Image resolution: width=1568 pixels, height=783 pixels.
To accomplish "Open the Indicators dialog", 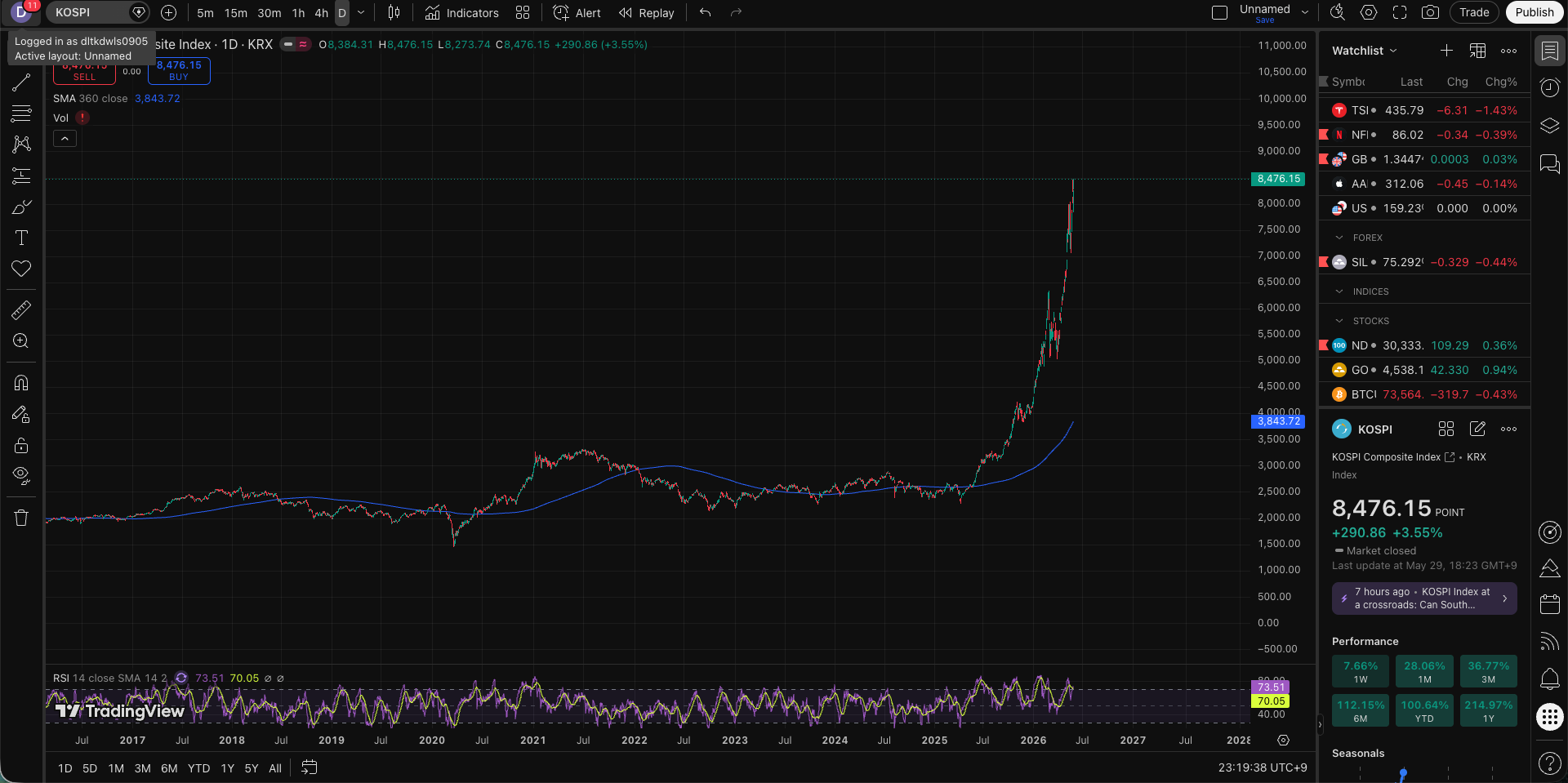I will coord(462,12).
